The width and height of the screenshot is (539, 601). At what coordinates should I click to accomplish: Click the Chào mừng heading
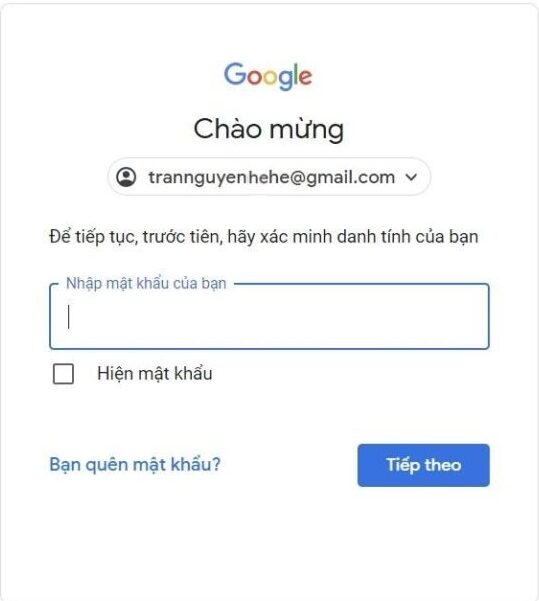pos(269,130)
